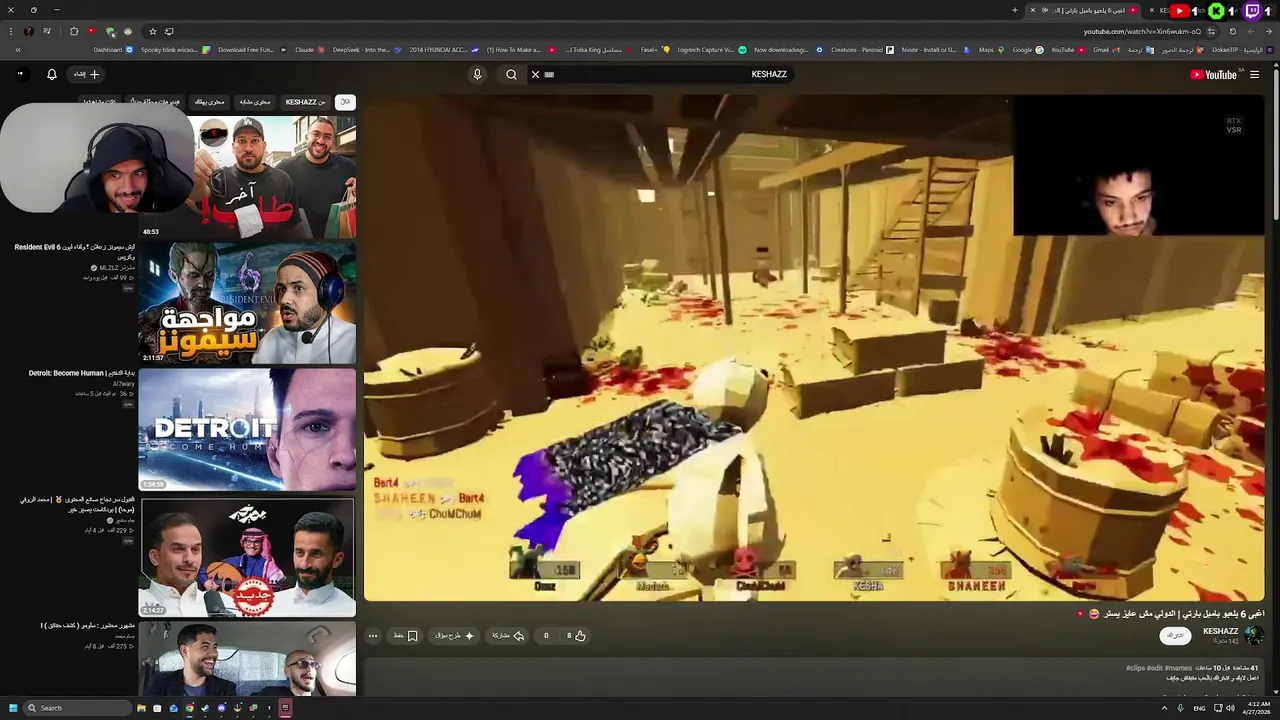
Task: Open volume control in system tray
Action: (x=1230, y=708)
